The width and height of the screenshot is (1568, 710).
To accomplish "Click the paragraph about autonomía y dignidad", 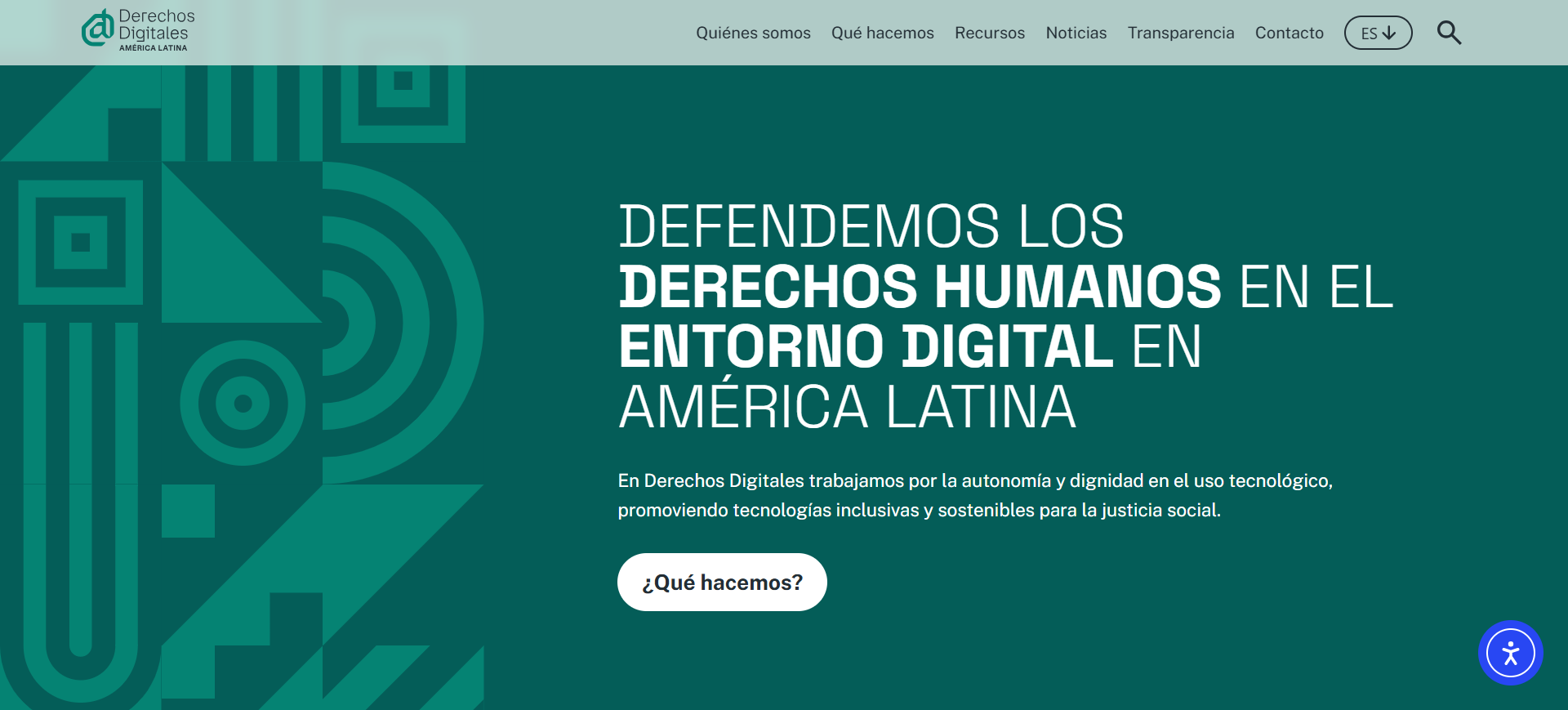I will click(975, 495).
